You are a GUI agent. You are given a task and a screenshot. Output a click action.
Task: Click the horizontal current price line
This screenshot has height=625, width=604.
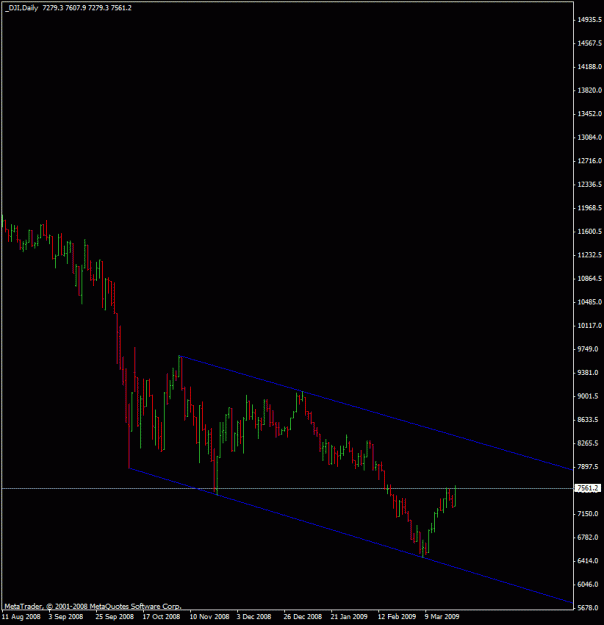coord(287,488)
